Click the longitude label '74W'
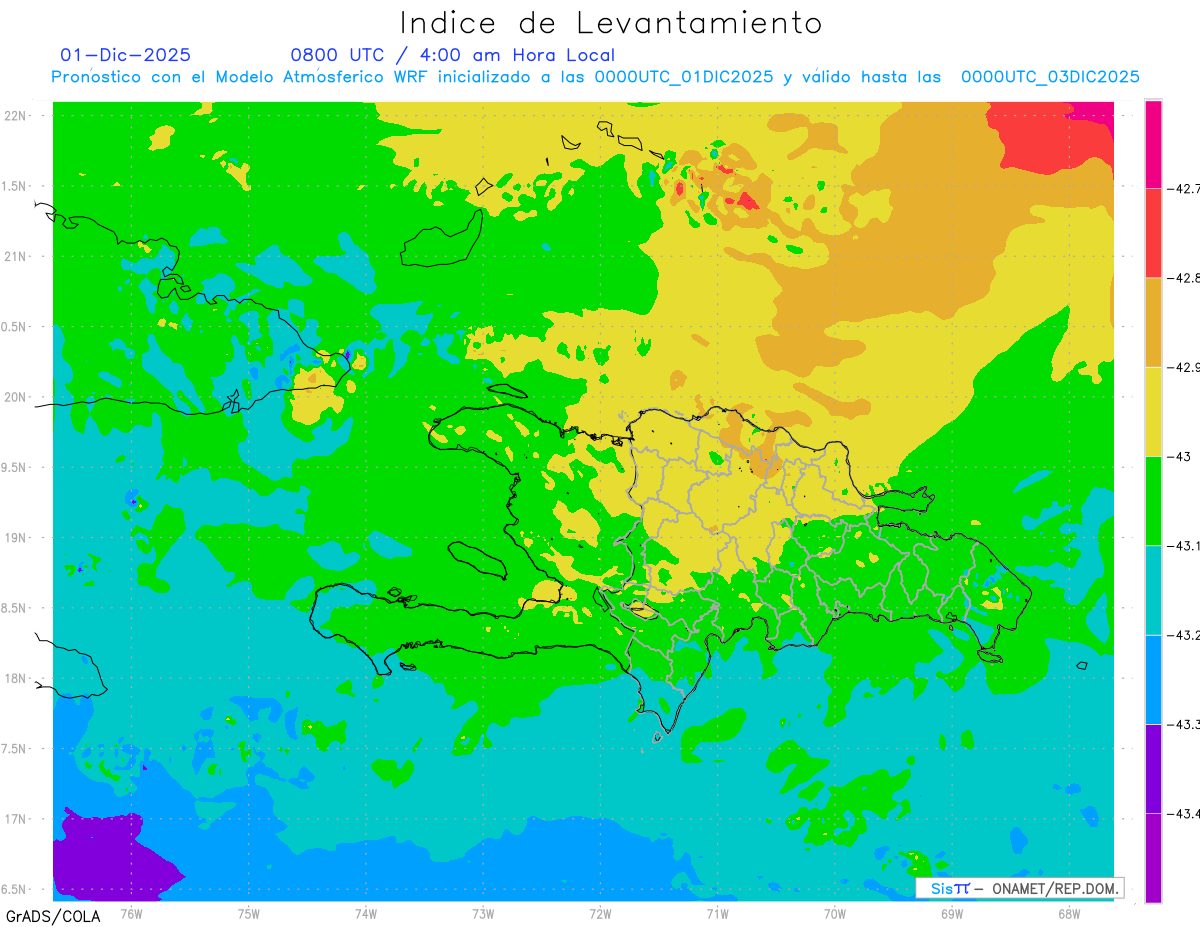Screen dimensions: 1200x927 366,914
